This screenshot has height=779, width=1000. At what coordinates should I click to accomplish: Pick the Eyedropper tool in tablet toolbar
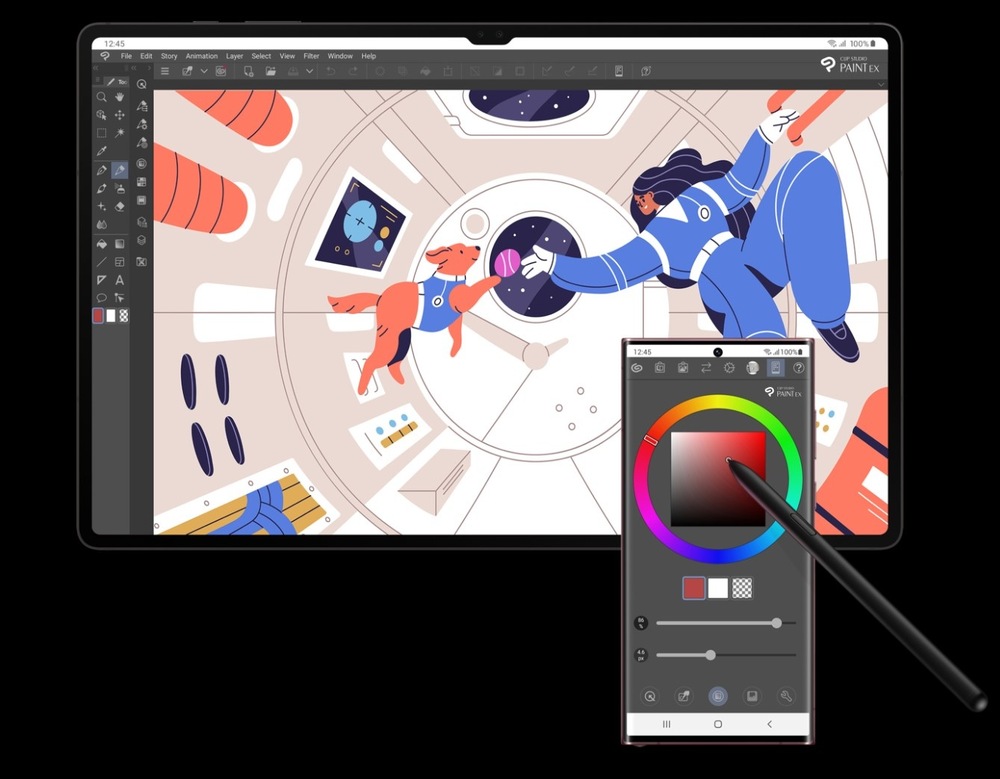coord(101,151)
